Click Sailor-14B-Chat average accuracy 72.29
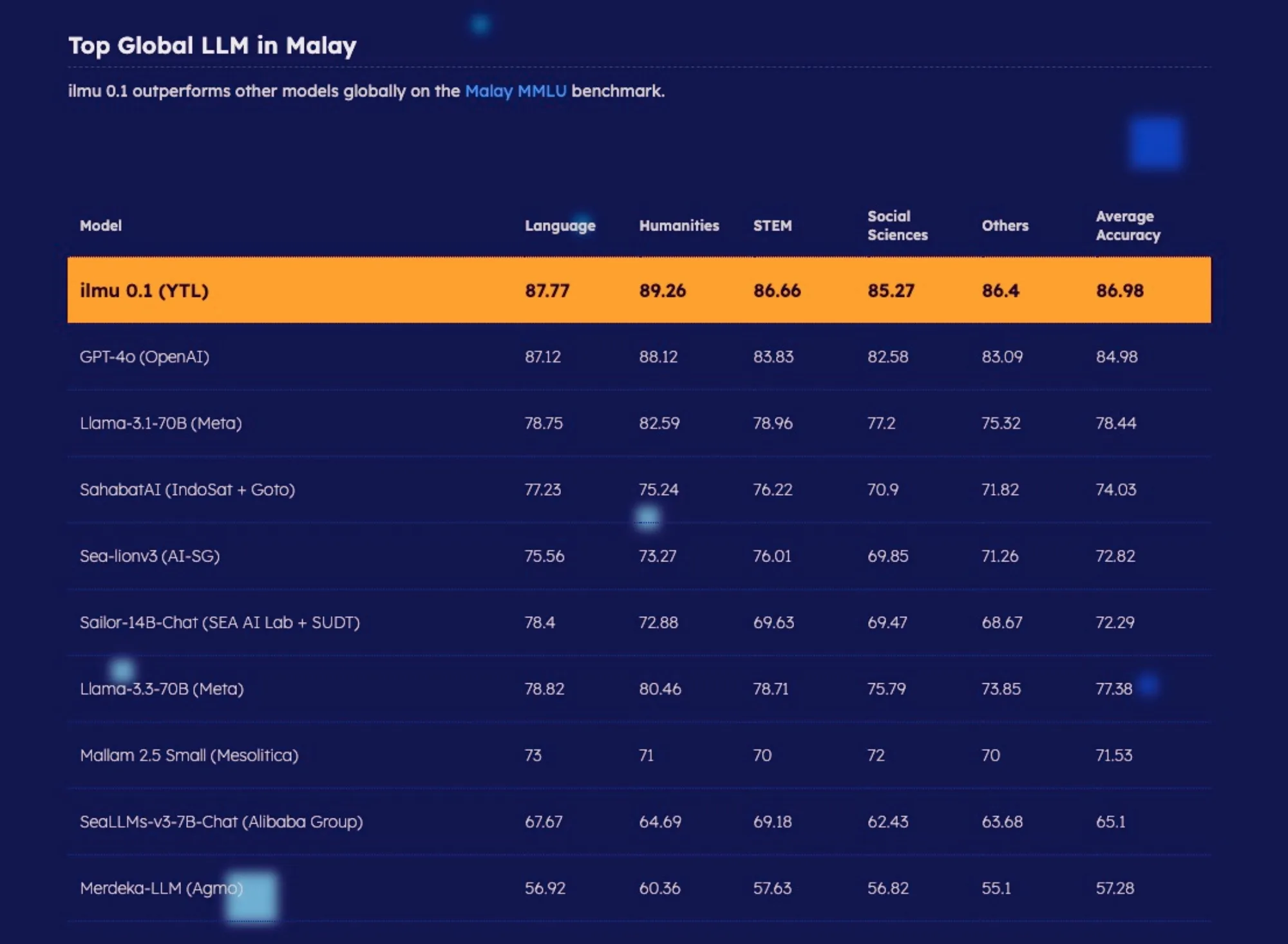The image size is (1288, 944). pyautogui.click(x=1115, y=622)
